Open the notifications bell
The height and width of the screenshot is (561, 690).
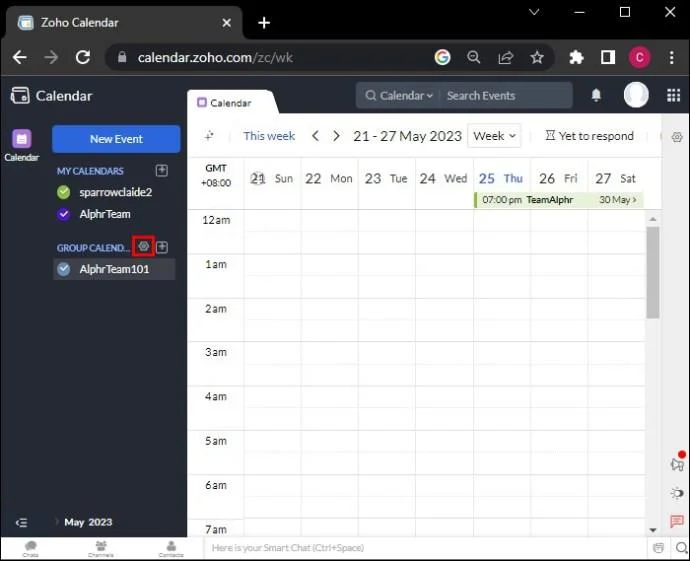(596, 95)
